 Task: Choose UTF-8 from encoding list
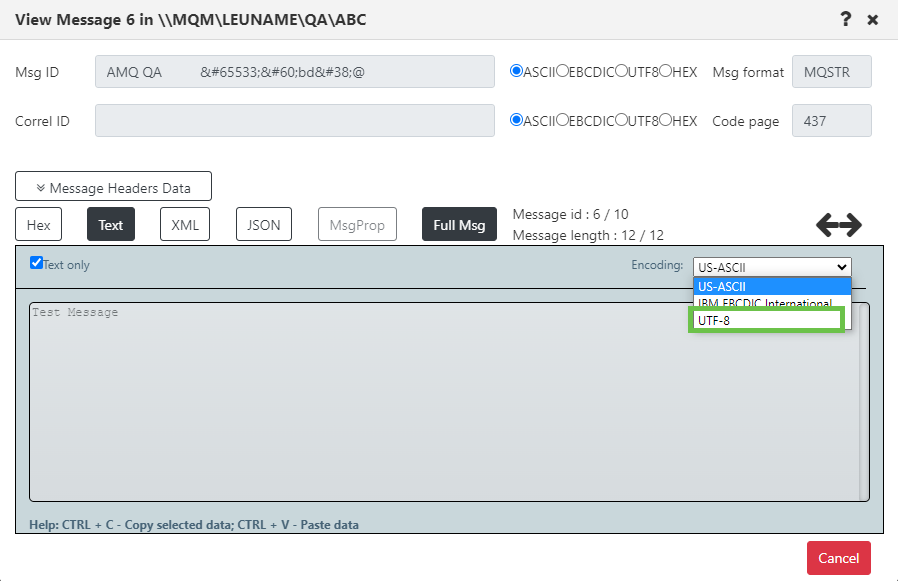[767, 320]
